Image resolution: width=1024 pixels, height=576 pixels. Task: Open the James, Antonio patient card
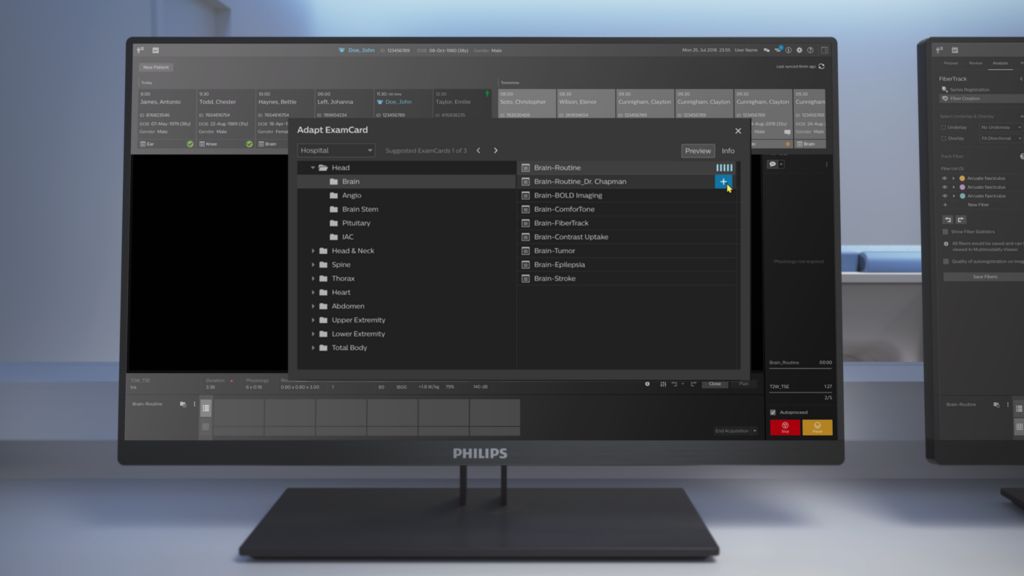(x=167, y=119)
